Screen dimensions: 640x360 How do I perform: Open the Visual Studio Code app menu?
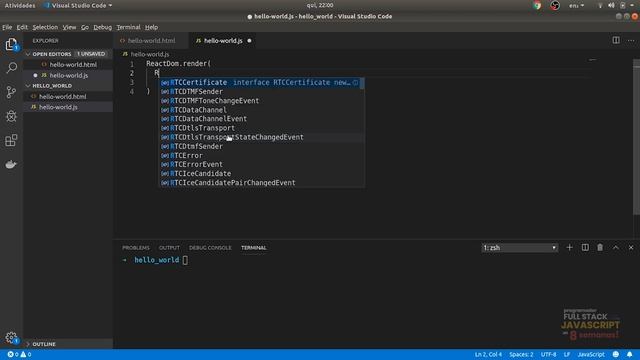click(78, 5)
